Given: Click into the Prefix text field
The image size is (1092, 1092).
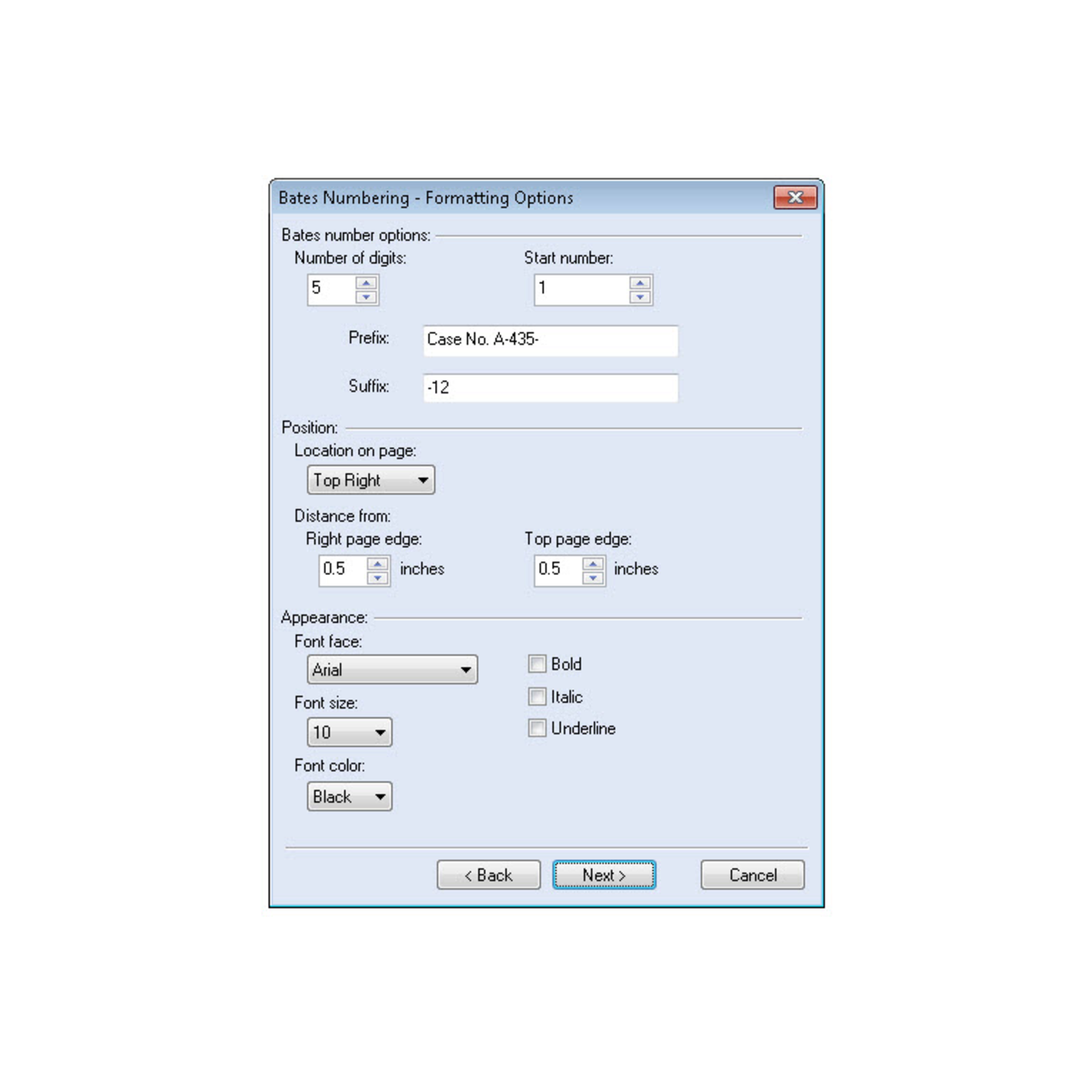Looking at the screenshot, I should pyautogui.click(x=550, y=340).
